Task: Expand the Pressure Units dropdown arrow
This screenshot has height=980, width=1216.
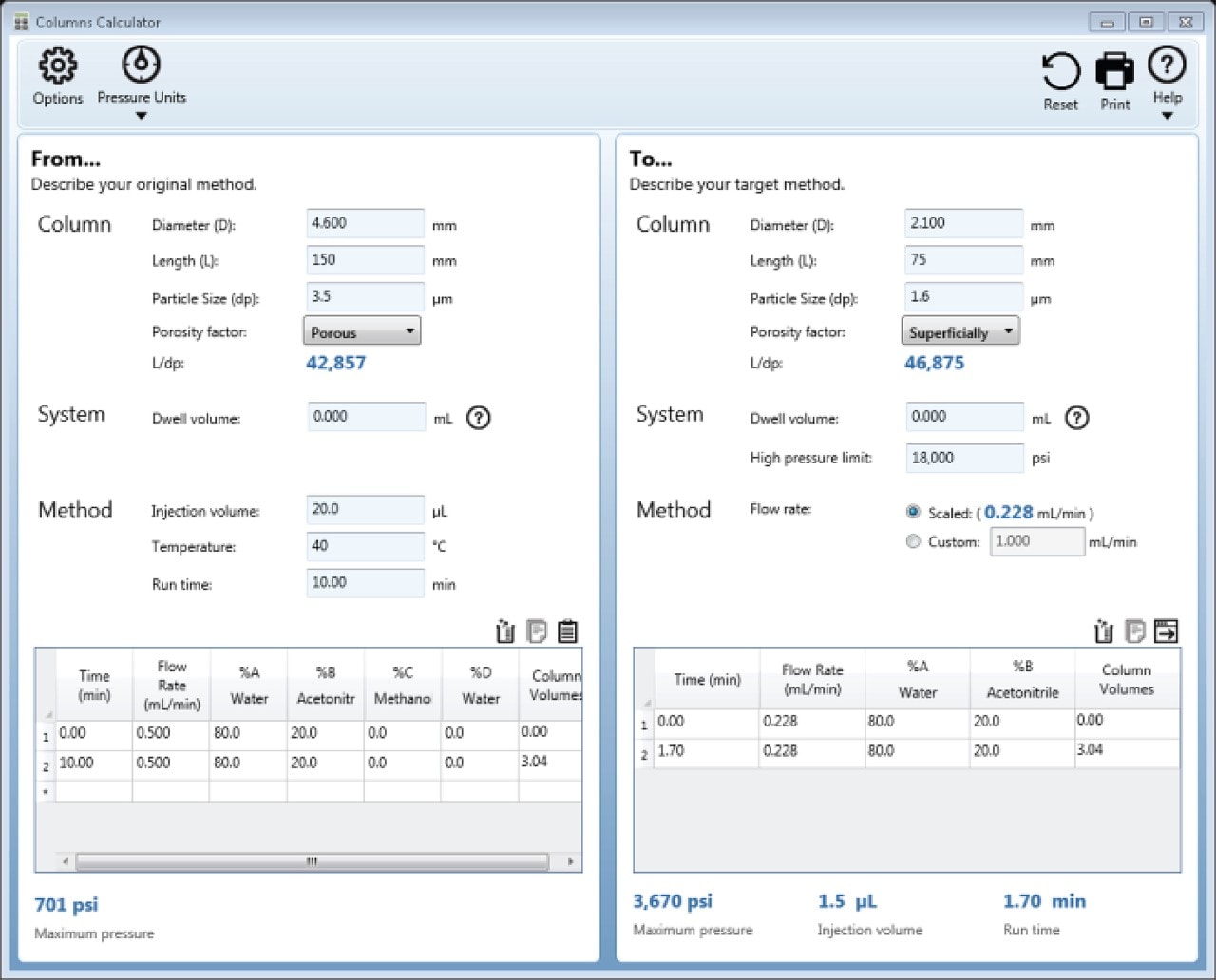Action: pos(142,117)
